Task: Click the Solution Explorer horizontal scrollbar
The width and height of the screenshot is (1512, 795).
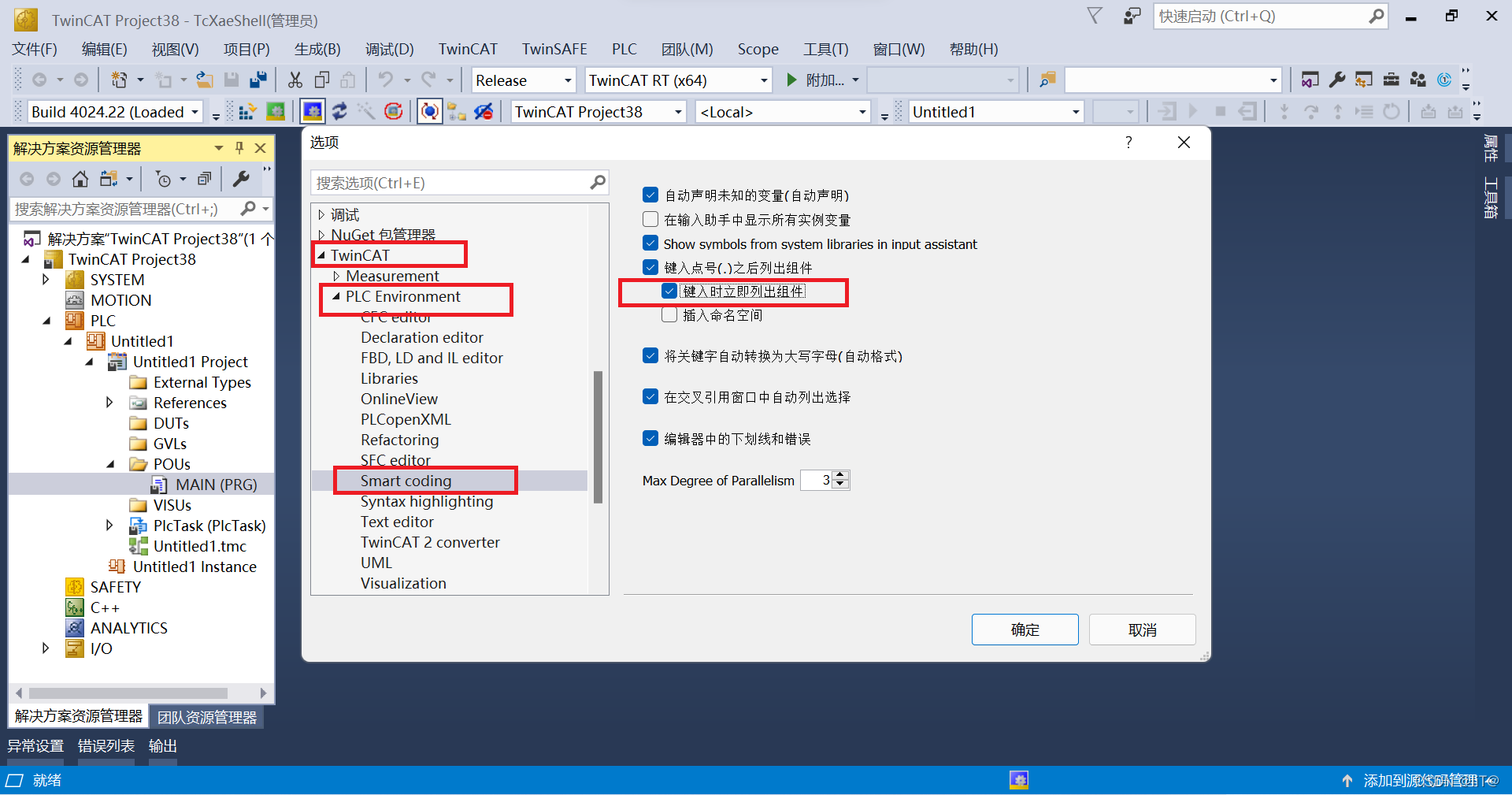Action: click(128, 693)
